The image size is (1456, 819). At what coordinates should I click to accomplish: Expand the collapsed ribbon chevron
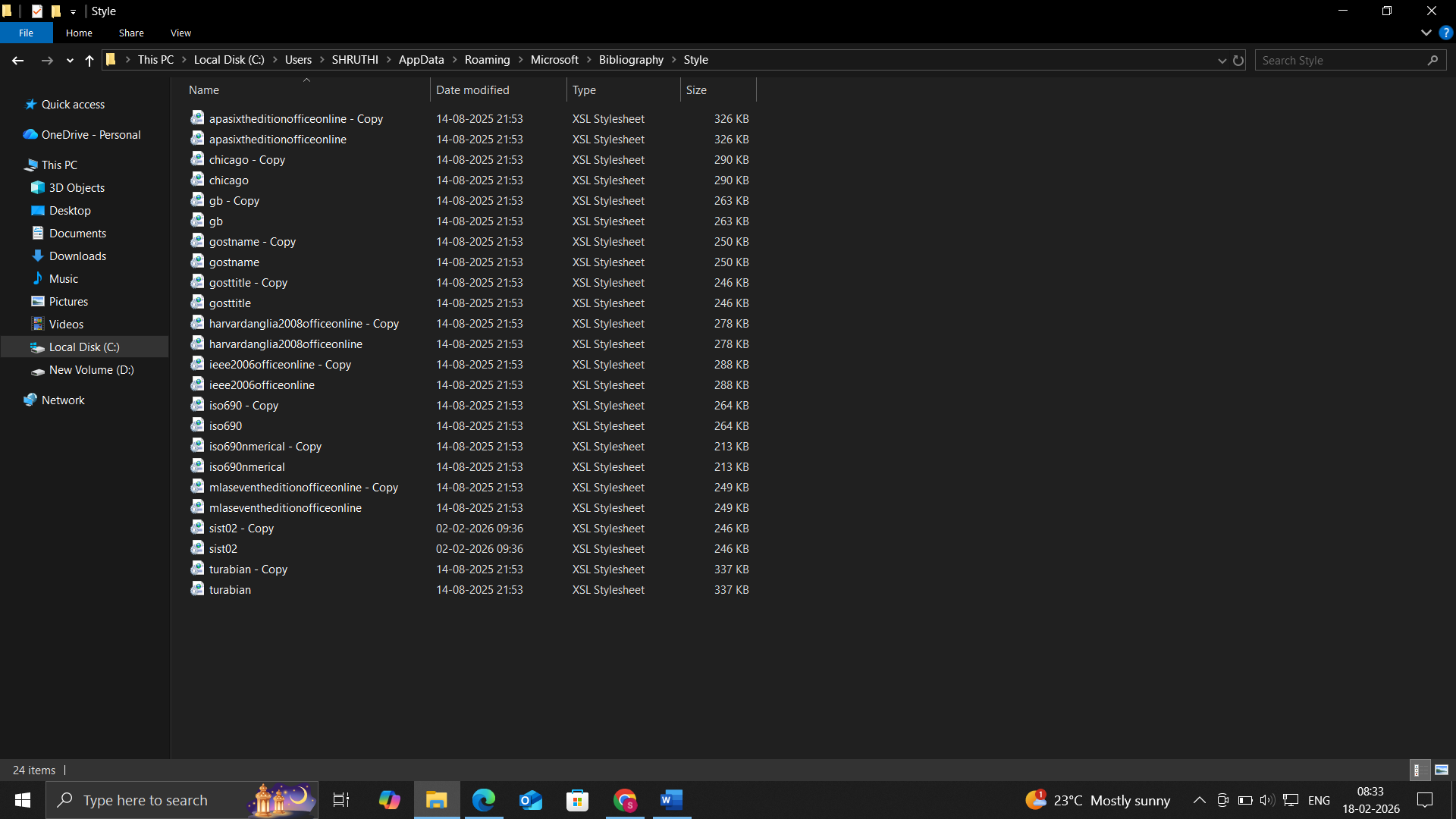pyautogui.click(x=1426, y=33)
